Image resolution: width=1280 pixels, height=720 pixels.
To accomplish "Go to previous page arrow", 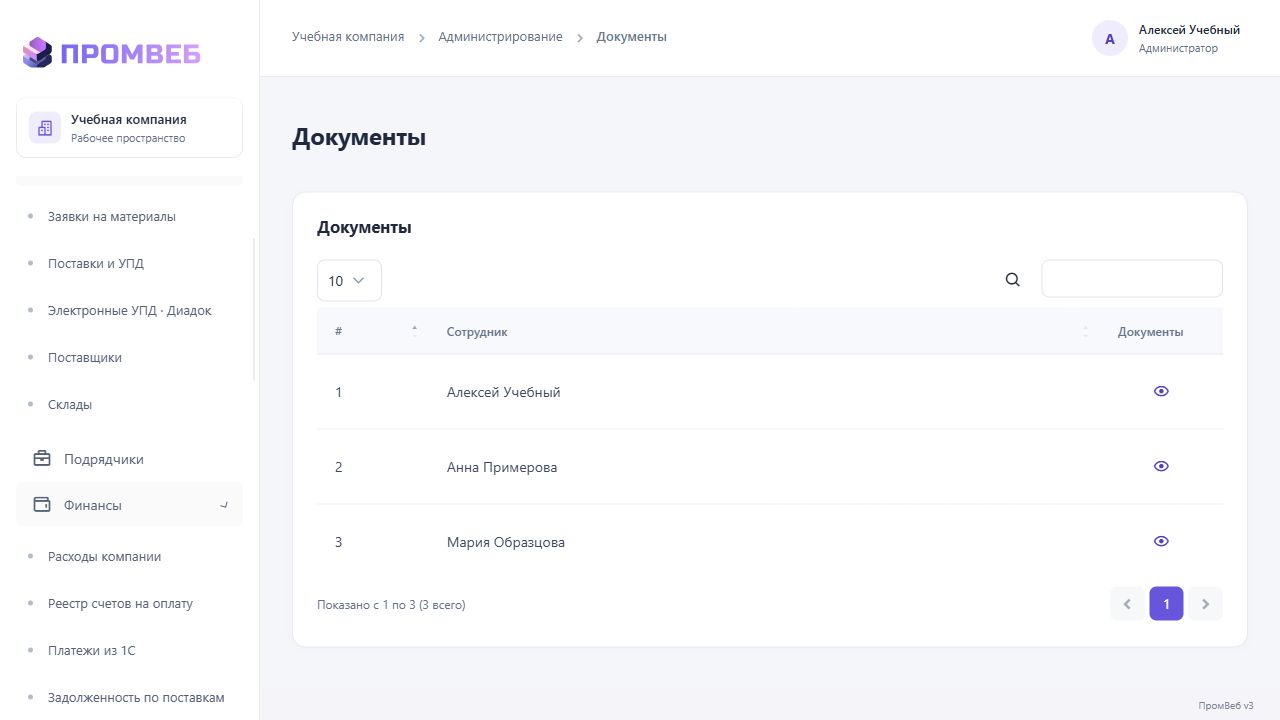I will click(1127, 604).
